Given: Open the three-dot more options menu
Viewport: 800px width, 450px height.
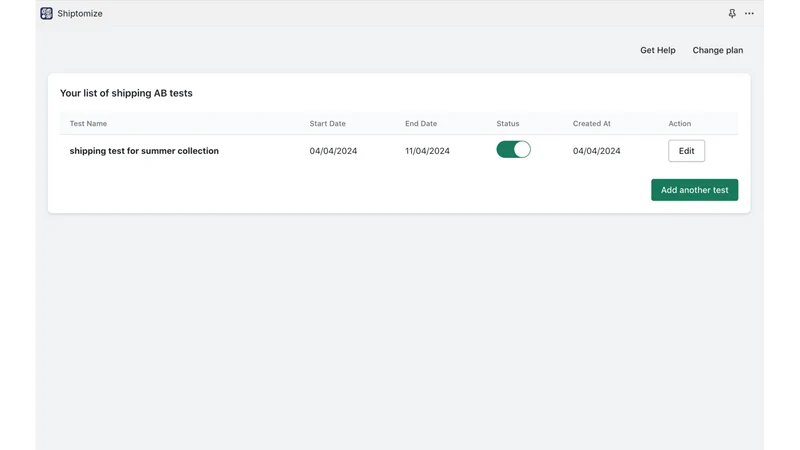Looking at the screenshot, I should pos(749,14).
